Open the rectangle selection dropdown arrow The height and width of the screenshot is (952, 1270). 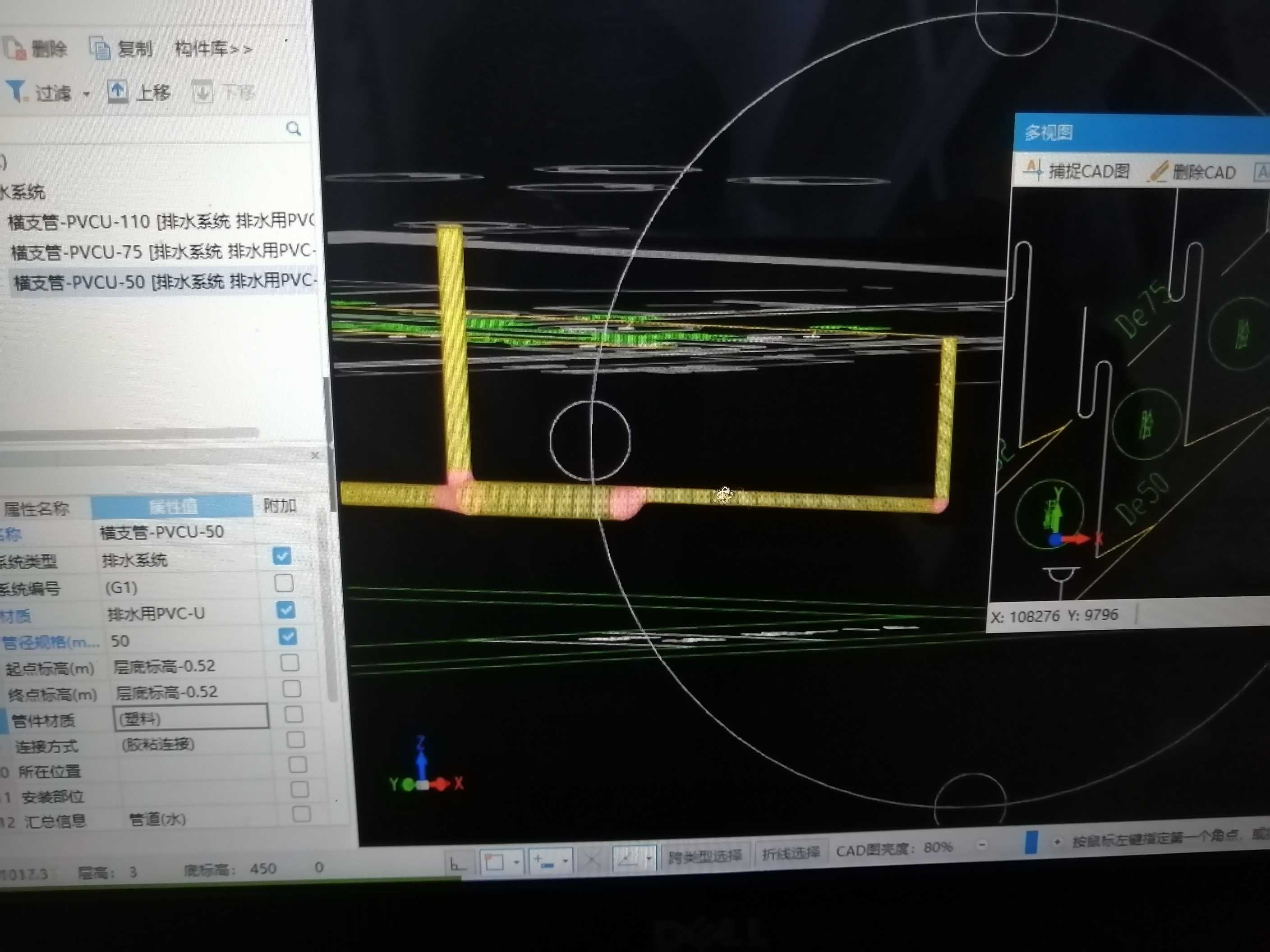coord(516,862)
